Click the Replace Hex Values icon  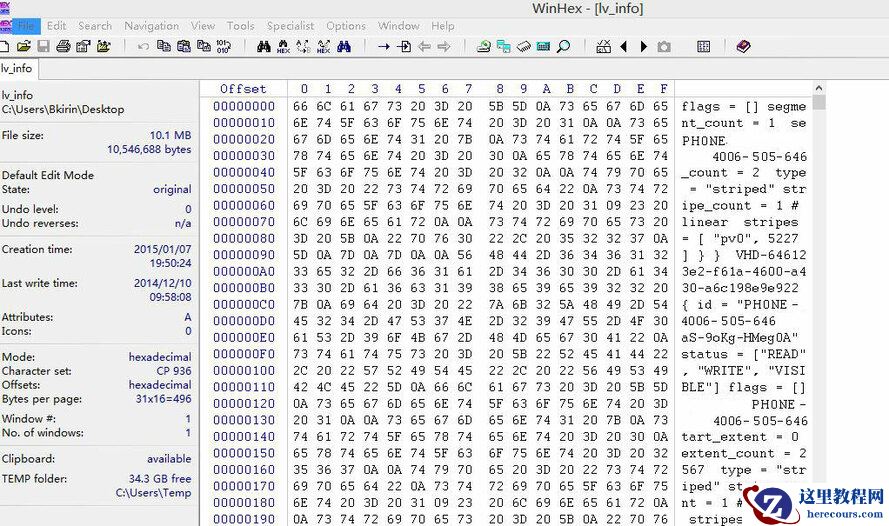coord(324,46)
